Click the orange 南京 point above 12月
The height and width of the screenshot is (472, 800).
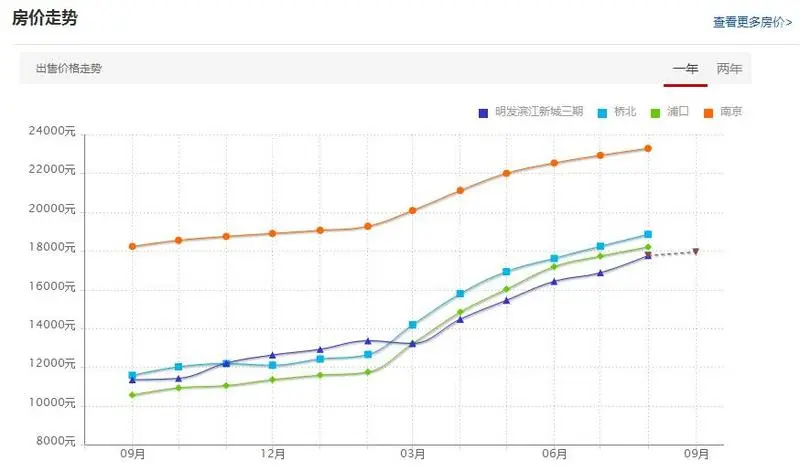point(272,234)
